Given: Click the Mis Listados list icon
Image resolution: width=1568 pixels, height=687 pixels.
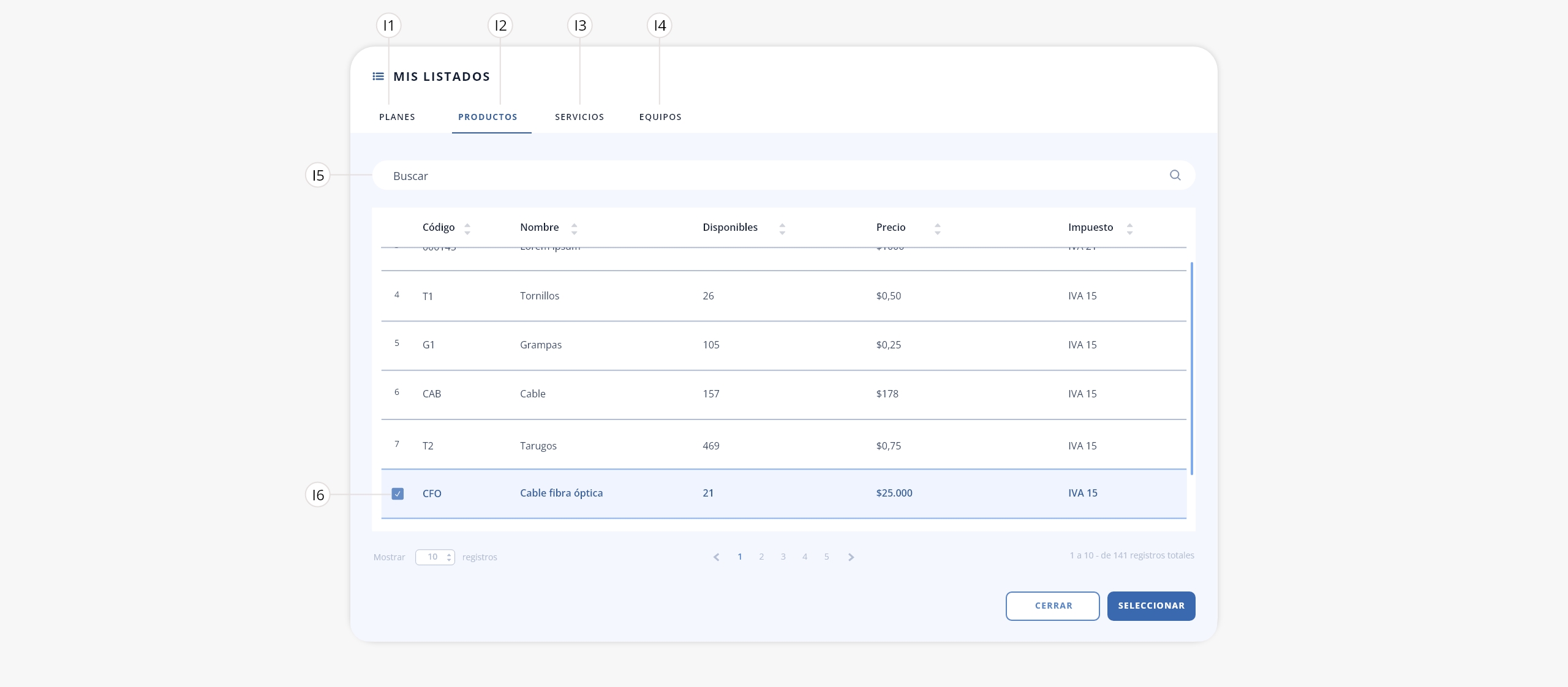Looking at the screenshot, I should tap(379, 77).
